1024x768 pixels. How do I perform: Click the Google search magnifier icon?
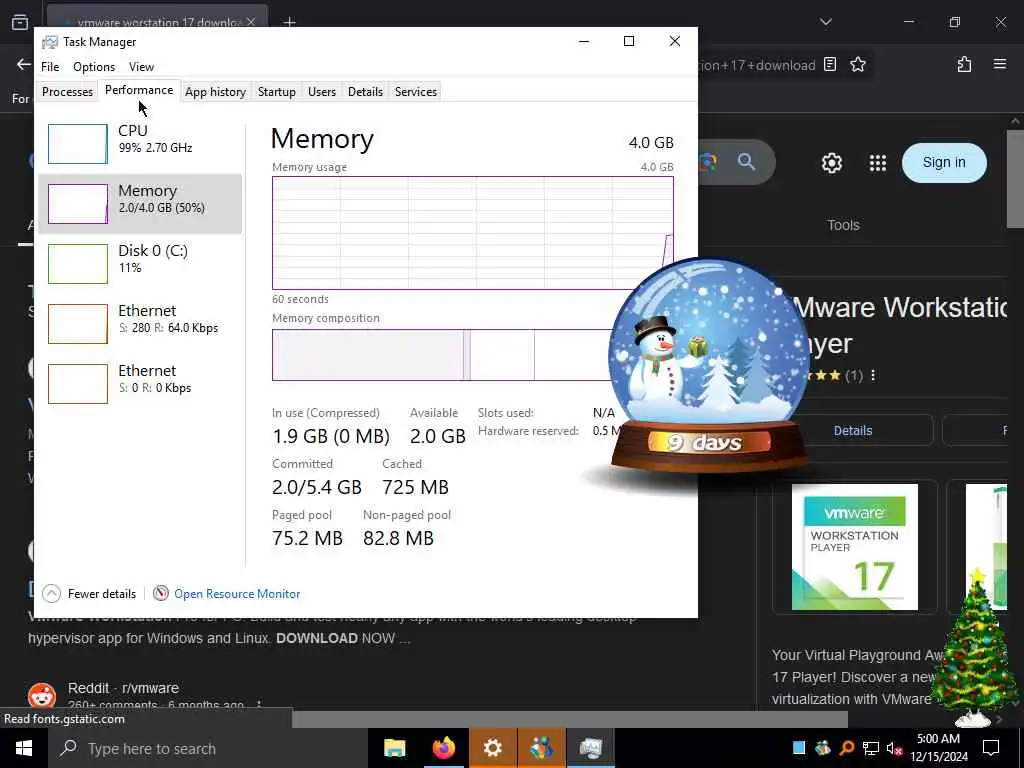pyautogui.click(x=746, y=161)
